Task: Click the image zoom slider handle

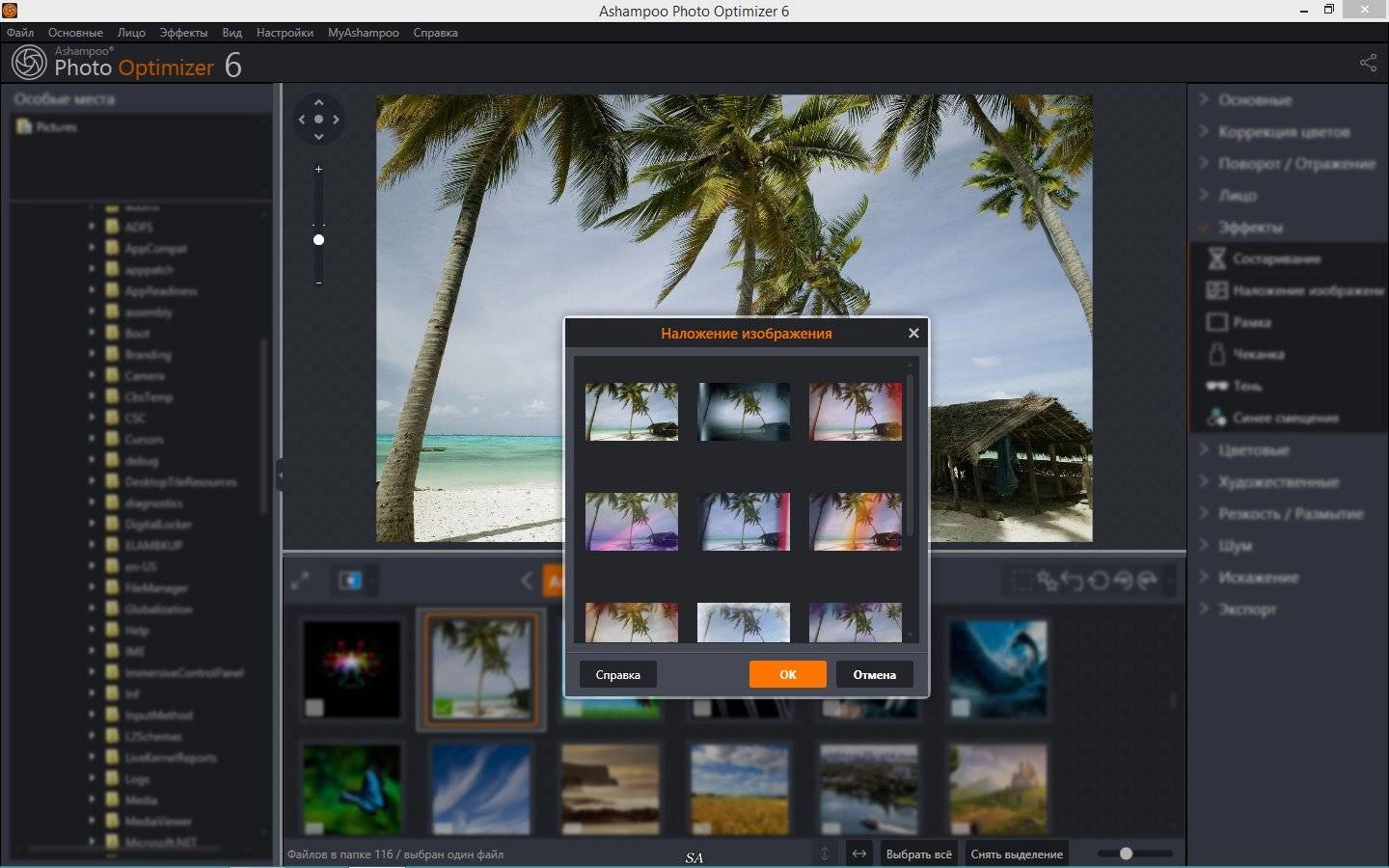Action: [318, 239]
